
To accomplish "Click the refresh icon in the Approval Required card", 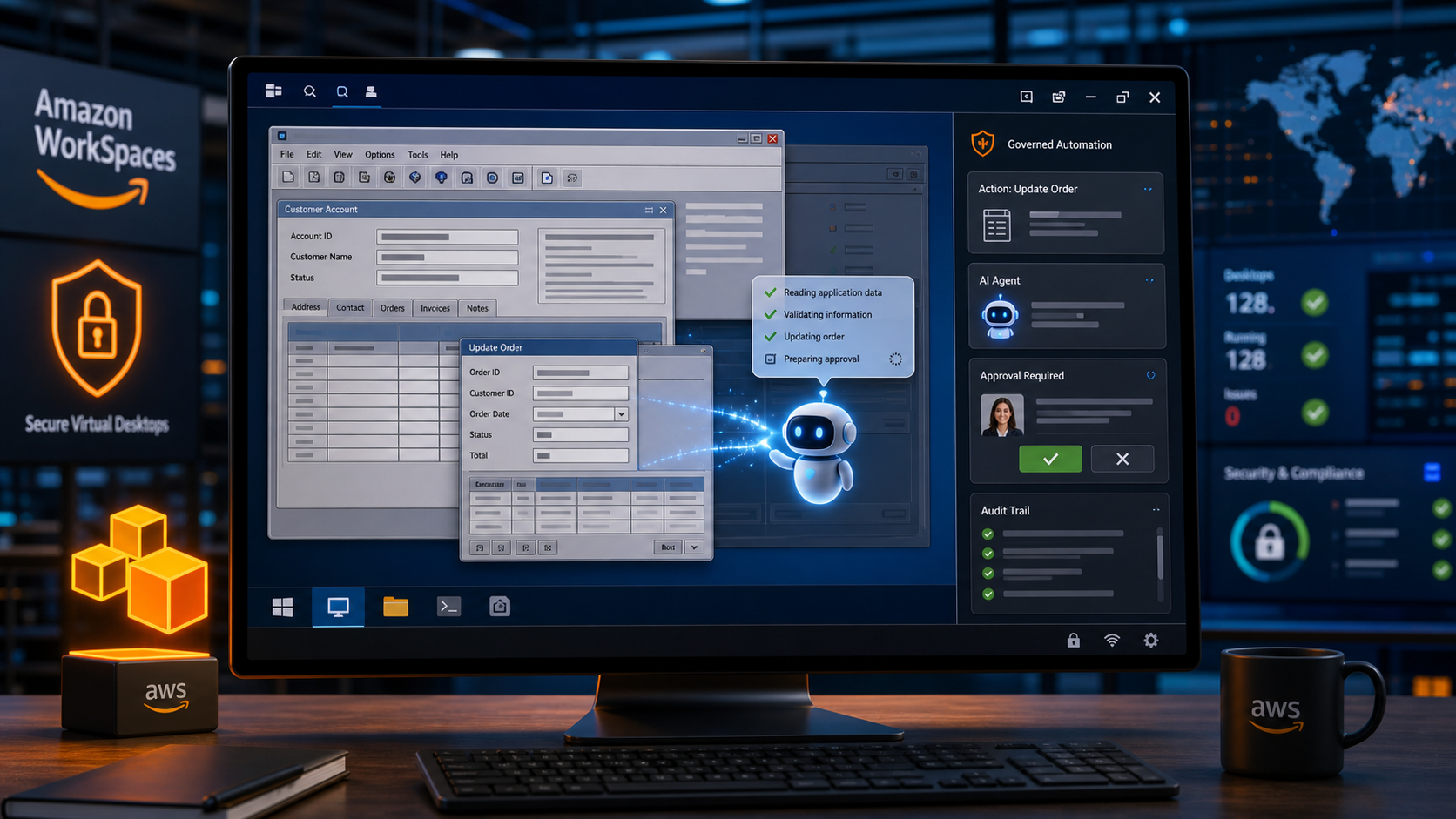I will (x=1150, y=375).
